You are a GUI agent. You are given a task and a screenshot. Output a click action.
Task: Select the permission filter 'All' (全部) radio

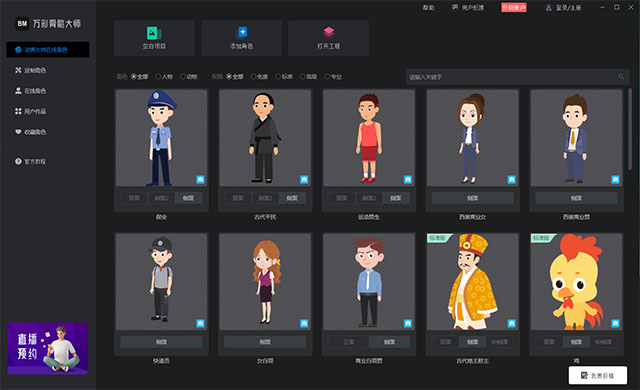pyautogui.click(x=229, y=76)
